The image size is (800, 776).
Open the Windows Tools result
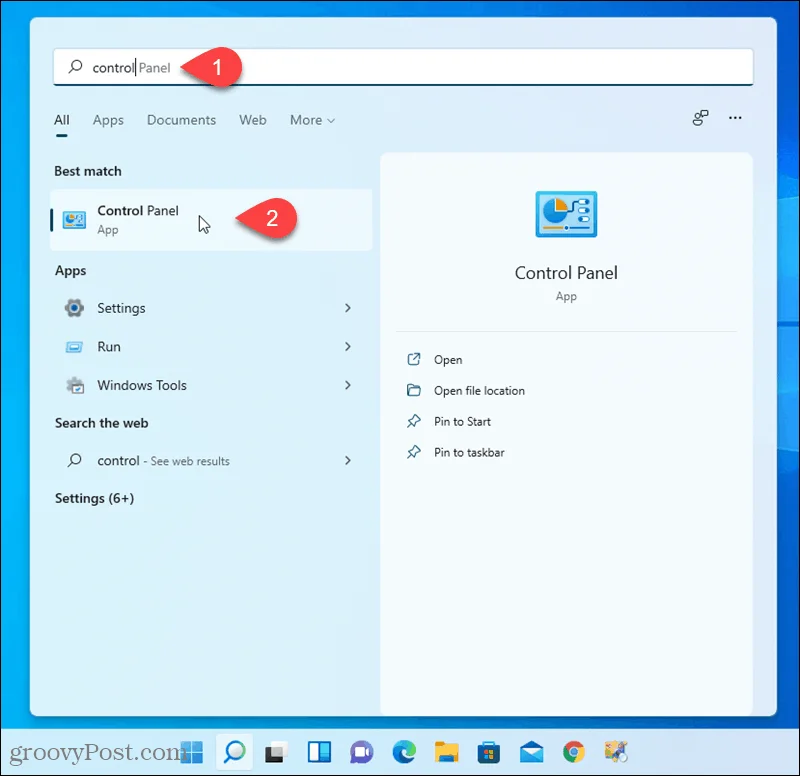pos(209,385)
